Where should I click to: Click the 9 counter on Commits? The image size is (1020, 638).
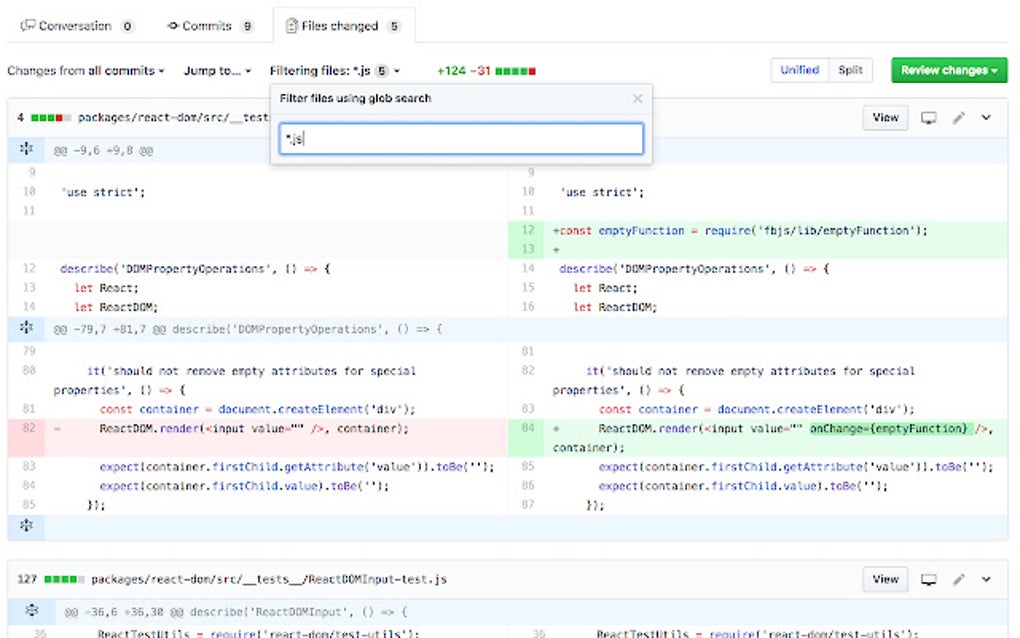coord(247,26)
